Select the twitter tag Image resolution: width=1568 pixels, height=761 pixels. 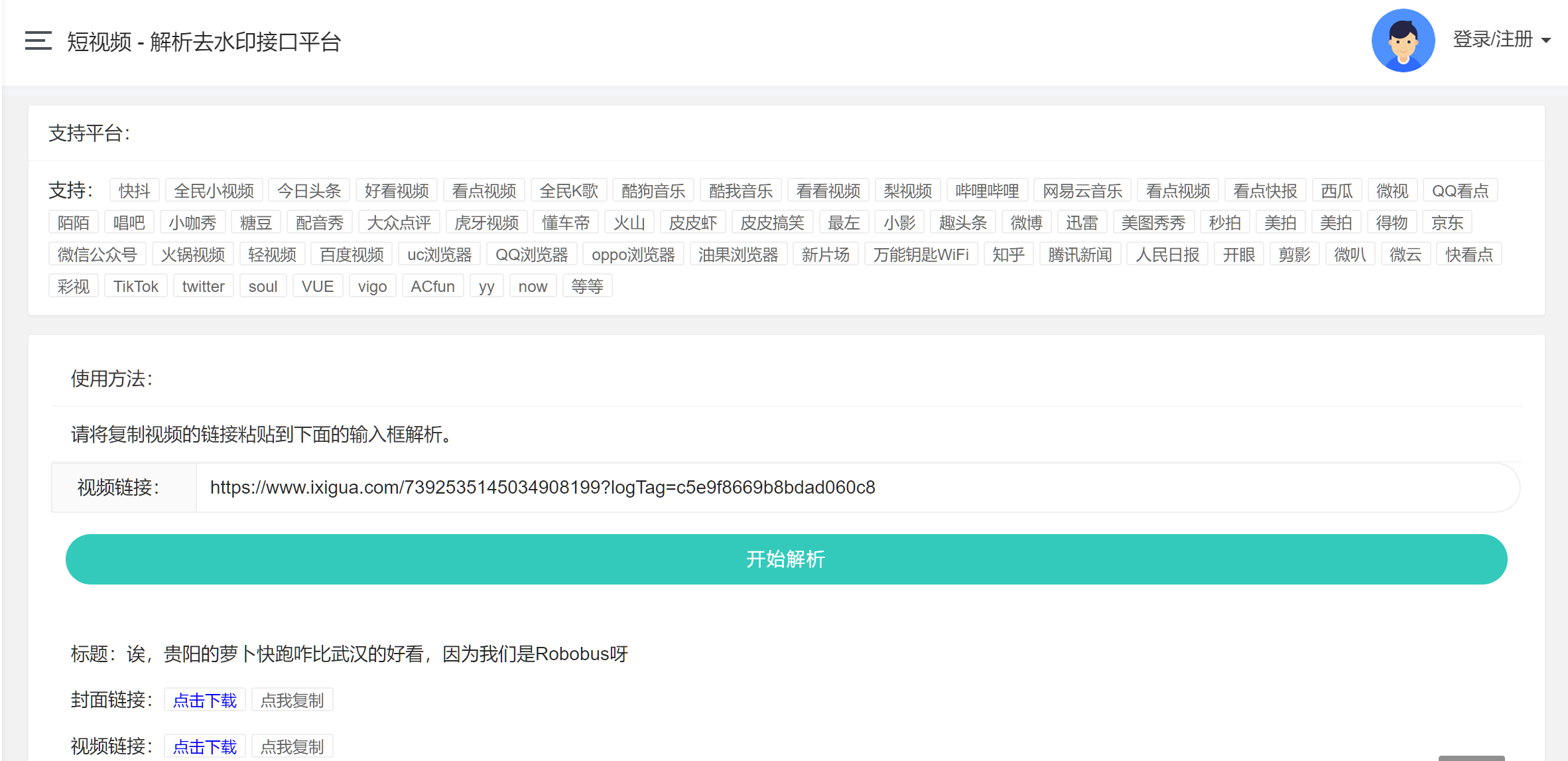(204, 286)
